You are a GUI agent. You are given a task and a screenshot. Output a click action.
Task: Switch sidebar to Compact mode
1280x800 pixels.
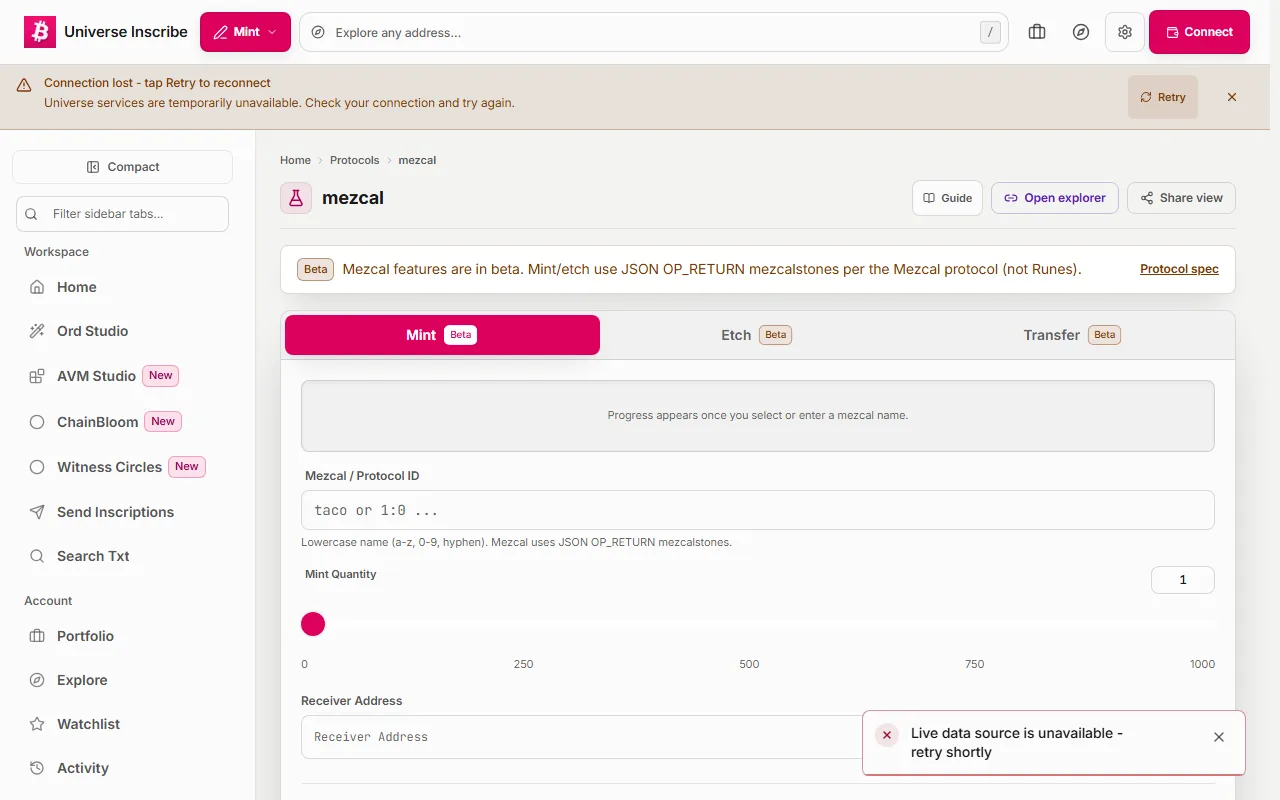[x=122, y=167]
